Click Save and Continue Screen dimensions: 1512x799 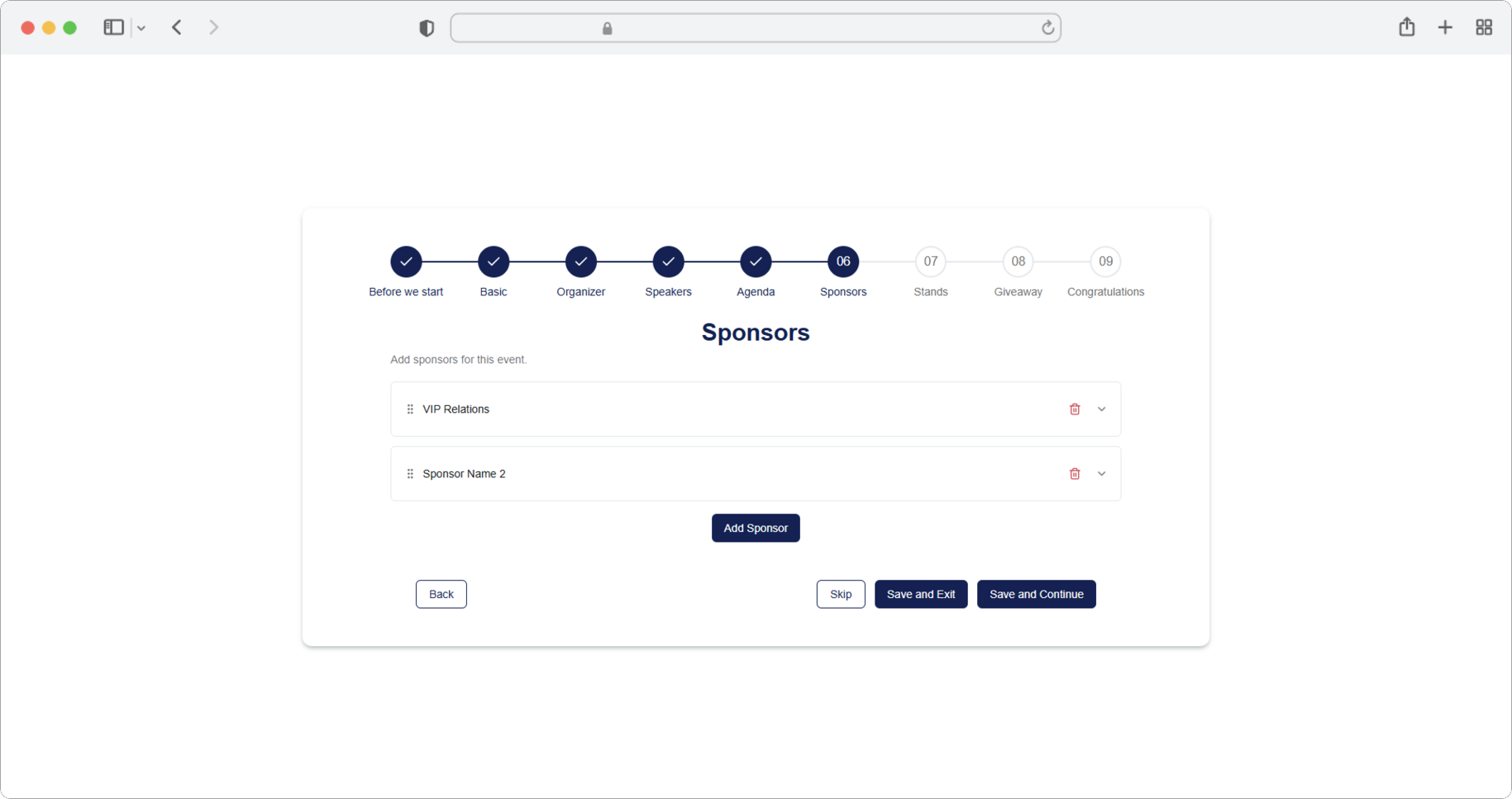click(x=1036, y=594)
